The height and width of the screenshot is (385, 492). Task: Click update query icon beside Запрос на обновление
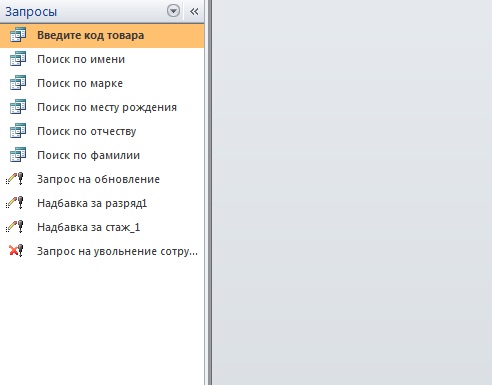[15, 179]
